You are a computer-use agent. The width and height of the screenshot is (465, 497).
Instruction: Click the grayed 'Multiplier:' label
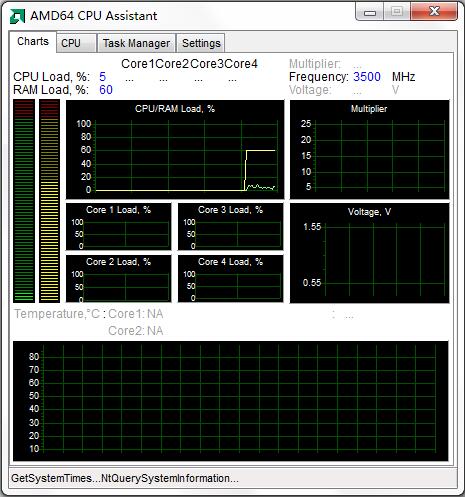tap(315, 64)
